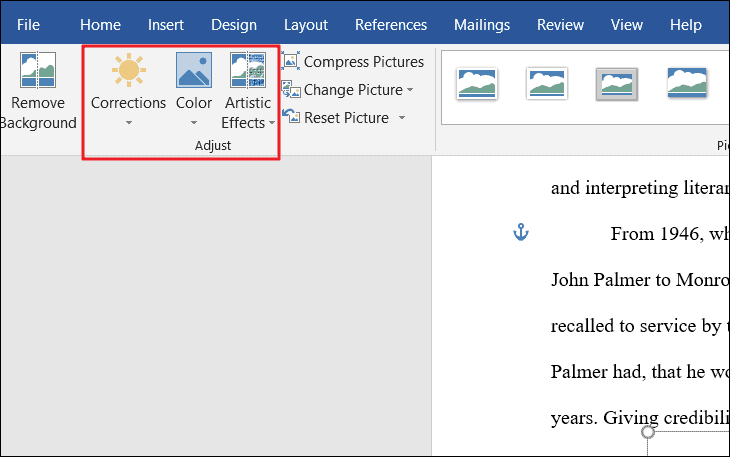Image resolution: width=730 pixels, height=457 pixels.
Task: Click the Color picture icon
Action: click(x=193, y=71)
